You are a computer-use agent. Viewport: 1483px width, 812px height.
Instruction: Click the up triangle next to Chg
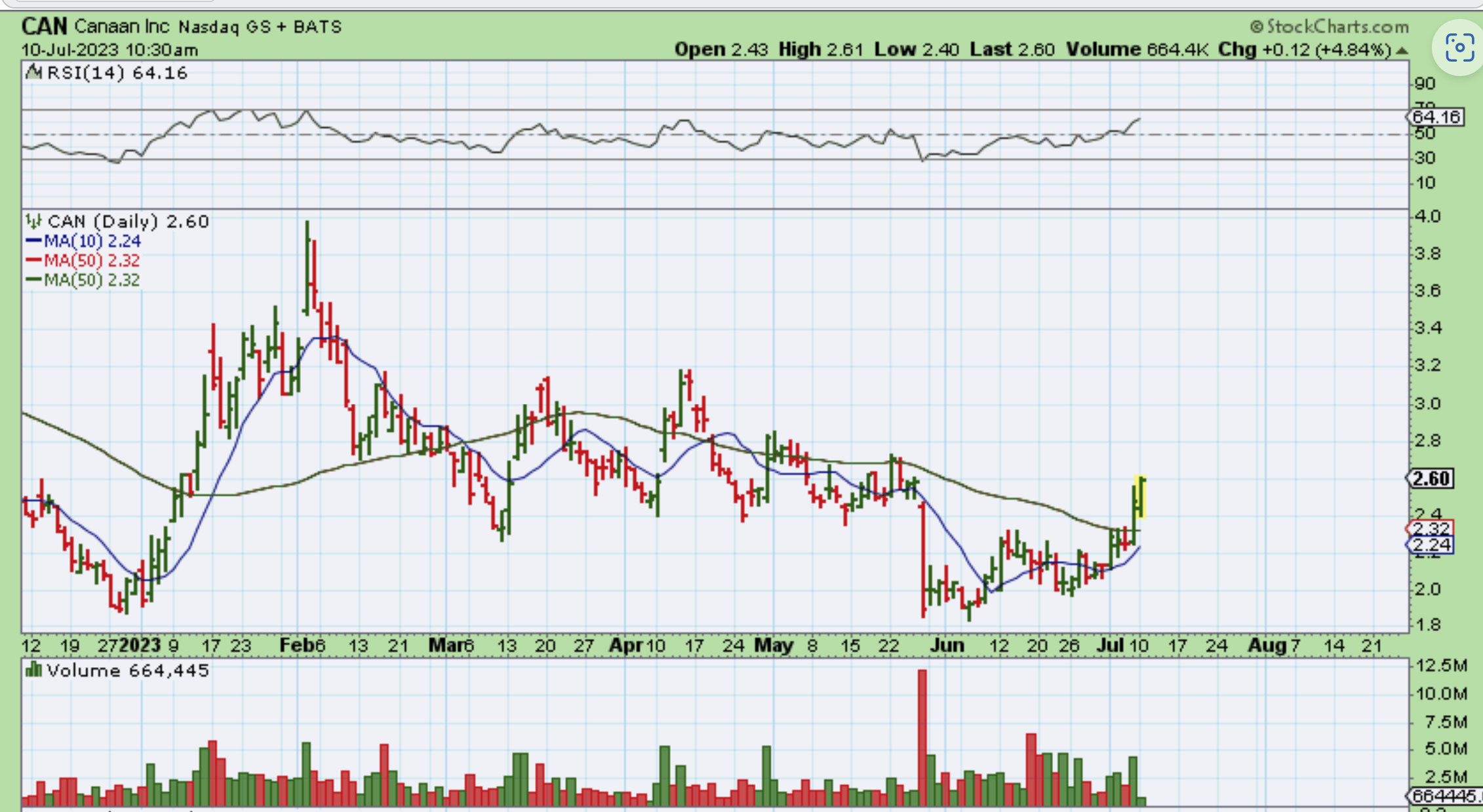[1402, 50]
